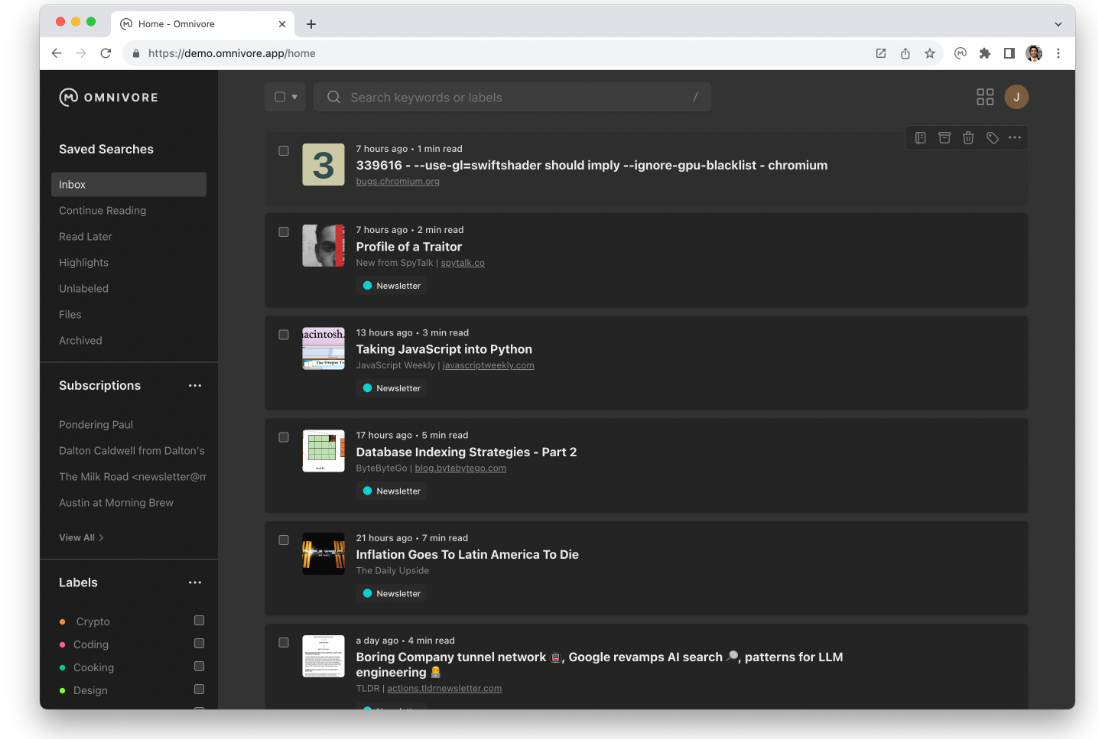Click the Omnivore logo icon in sidebar
This screenshot has height=739, width=1098.
click(68, 97)
